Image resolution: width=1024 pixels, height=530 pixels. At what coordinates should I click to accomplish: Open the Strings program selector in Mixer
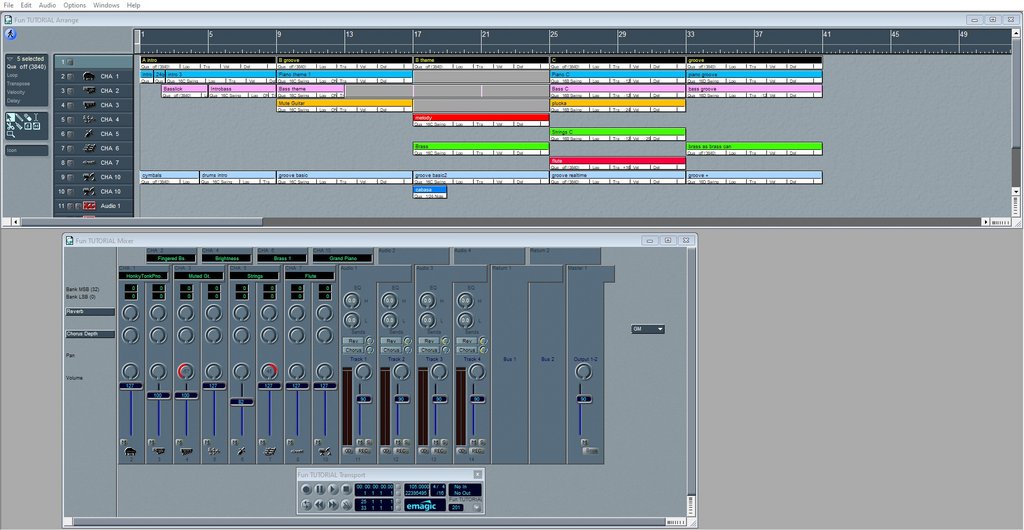pos(254,276)
